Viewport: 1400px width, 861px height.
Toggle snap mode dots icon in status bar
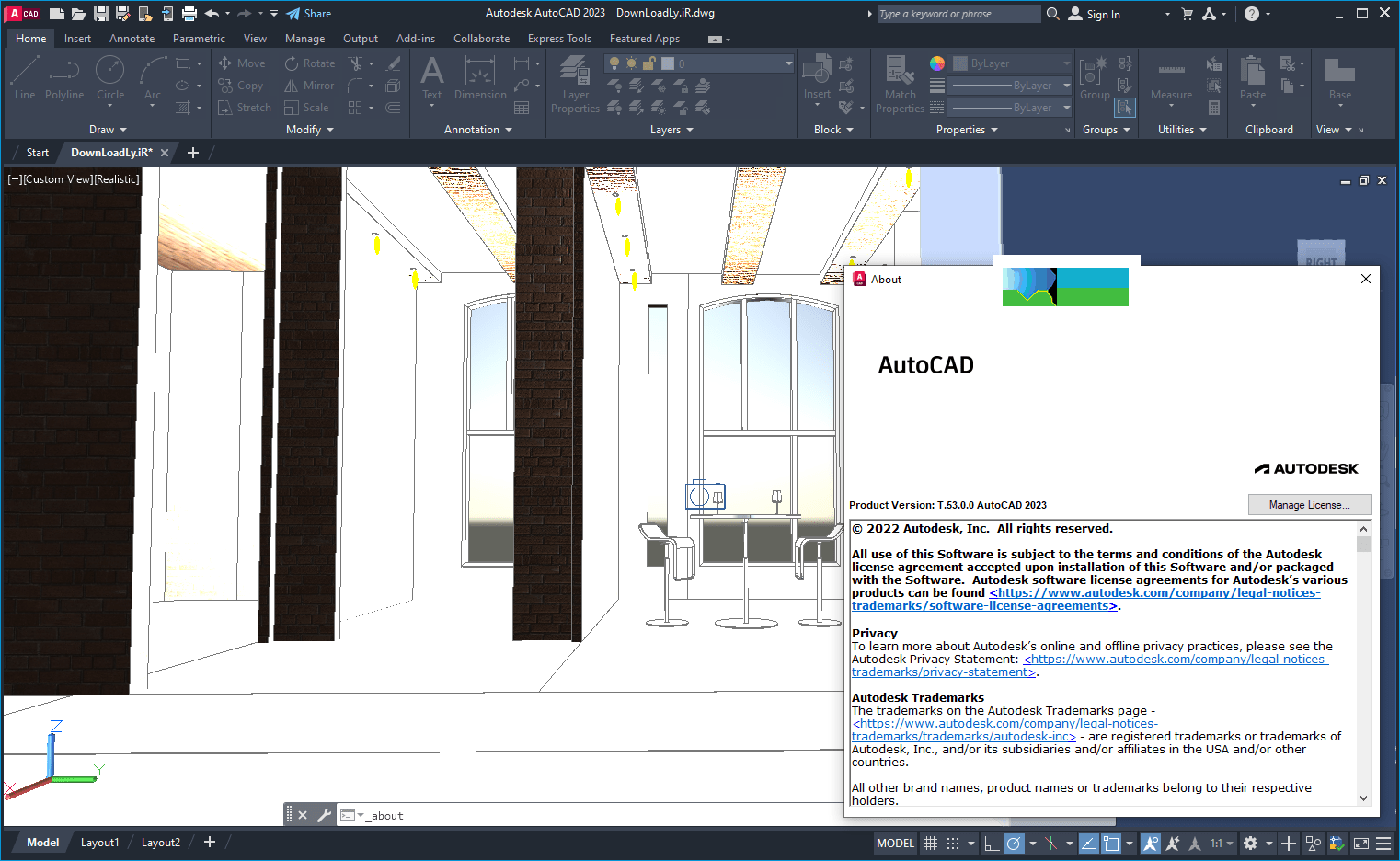click(x=953, y=843)
